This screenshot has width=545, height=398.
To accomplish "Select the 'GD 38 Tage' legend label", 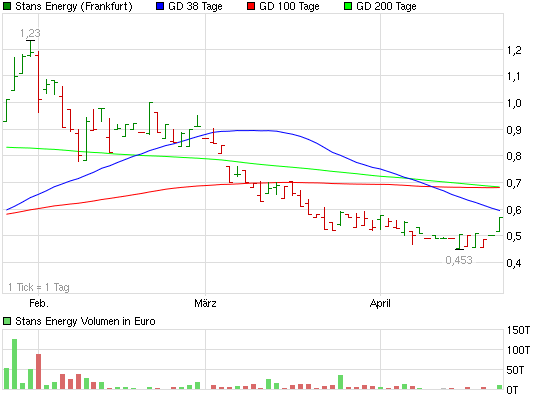I will tap(195, 6).
